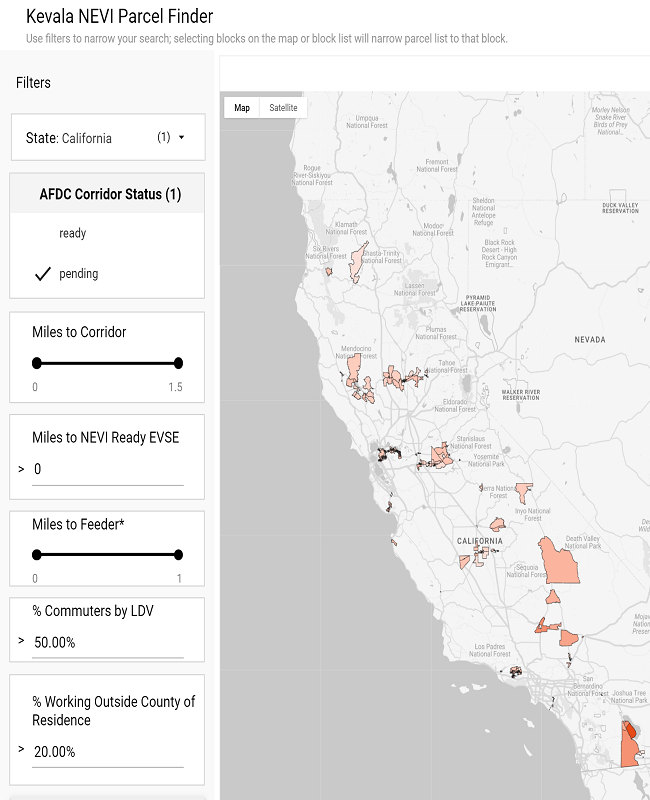
Task: Click the Miles to Feeder left slider handle
Action: 37,555
